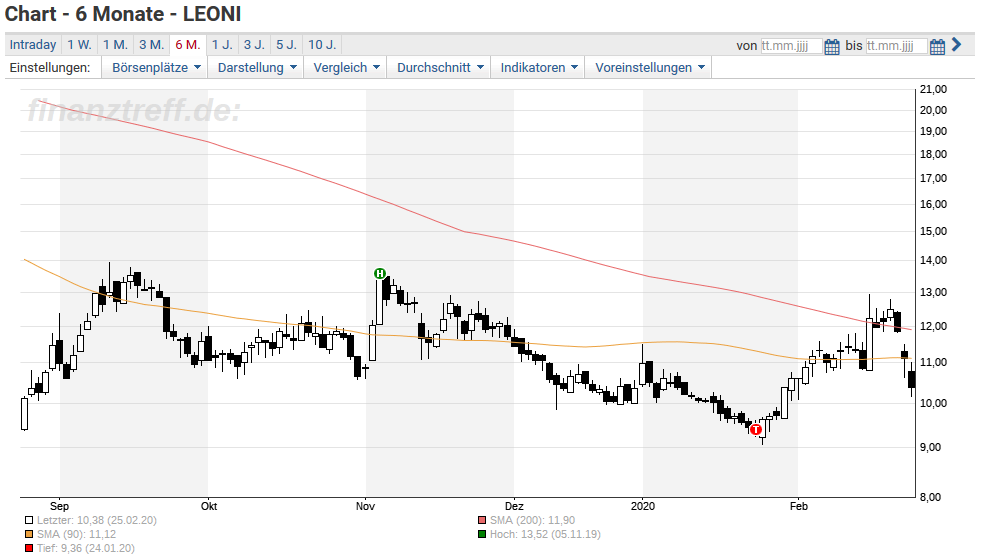Click 'SMA (90): 11,12' legend text
Image resolution: width=983 pixels, height=558 pixels.
tap(76, 535)
